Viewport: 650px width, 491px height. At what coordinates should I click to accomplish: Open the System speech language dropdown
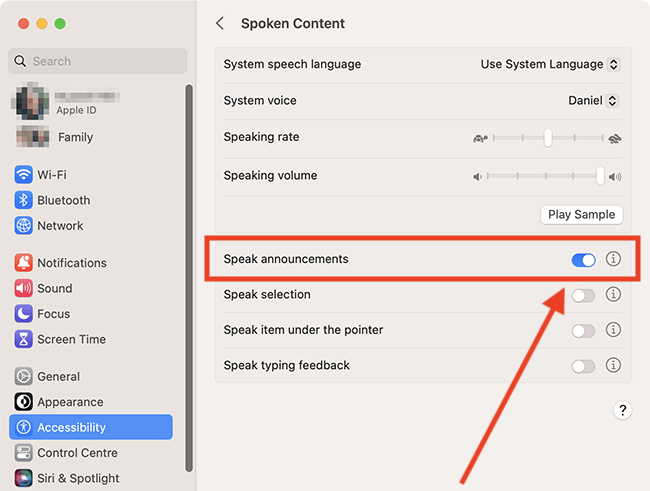pos(550,64)
